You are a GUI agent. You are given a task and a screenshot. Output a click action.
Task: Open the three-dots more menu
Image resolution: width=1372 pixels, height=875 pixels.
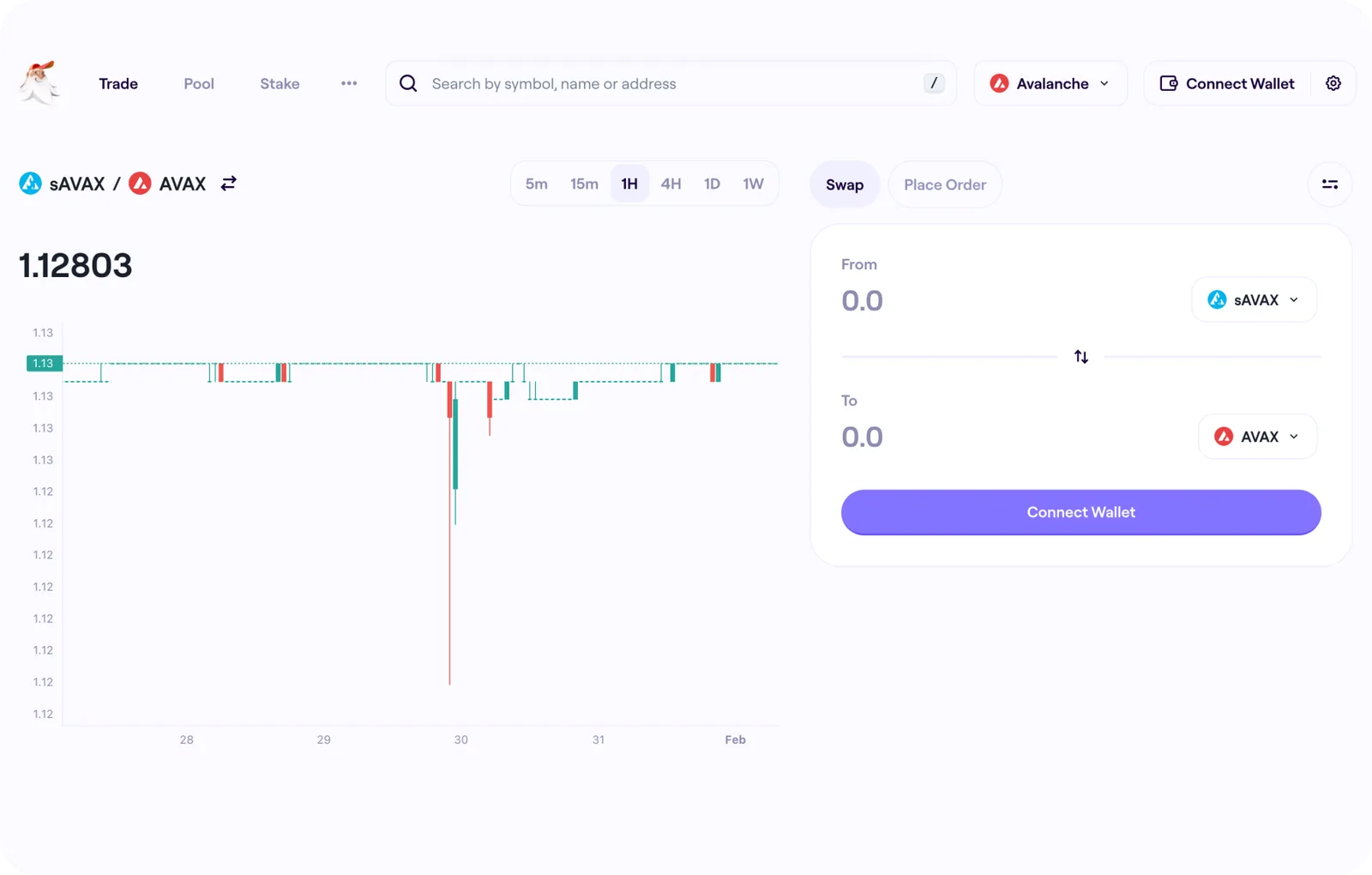[349, 83]
